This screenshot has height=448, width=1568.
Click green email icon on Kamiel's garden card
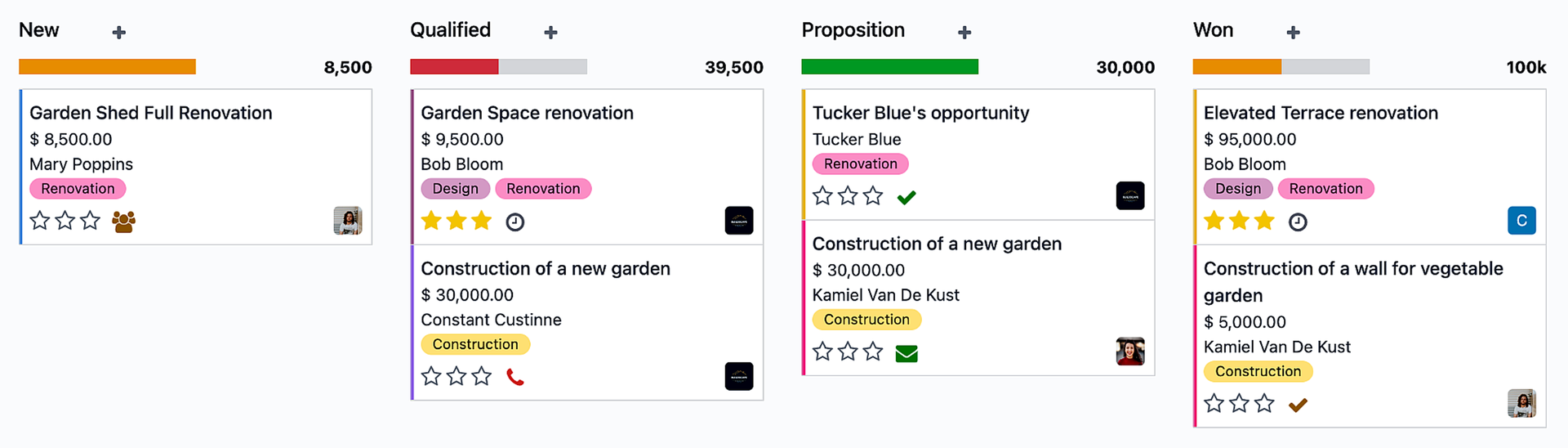906,353
